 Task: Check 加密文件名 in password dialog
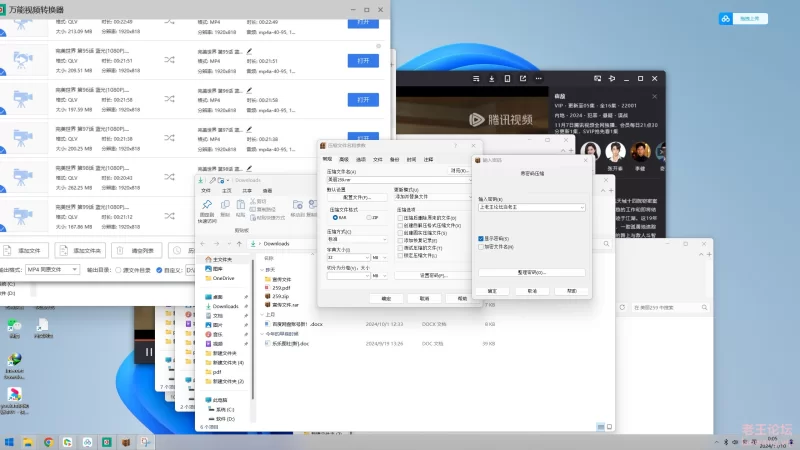(481, 246)
